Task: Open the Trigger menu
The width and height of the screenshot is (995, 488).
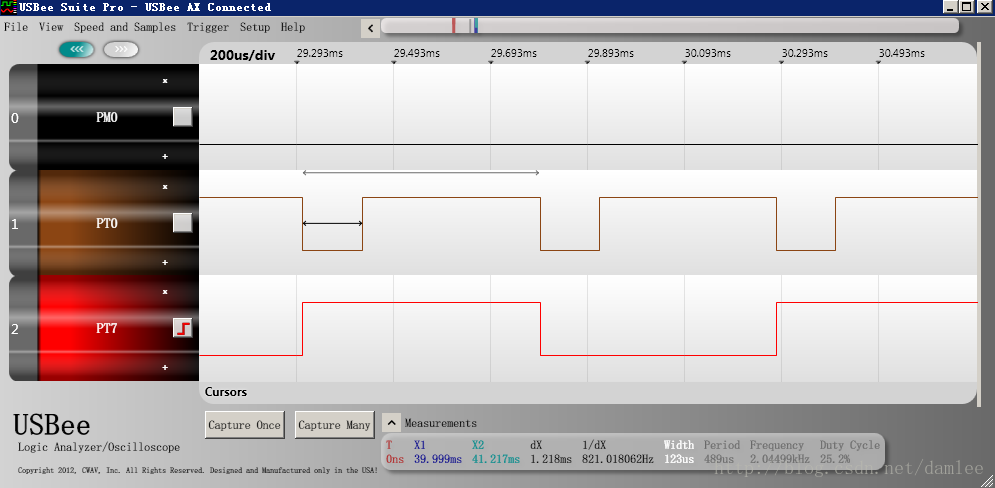Action: click(208, 27)
